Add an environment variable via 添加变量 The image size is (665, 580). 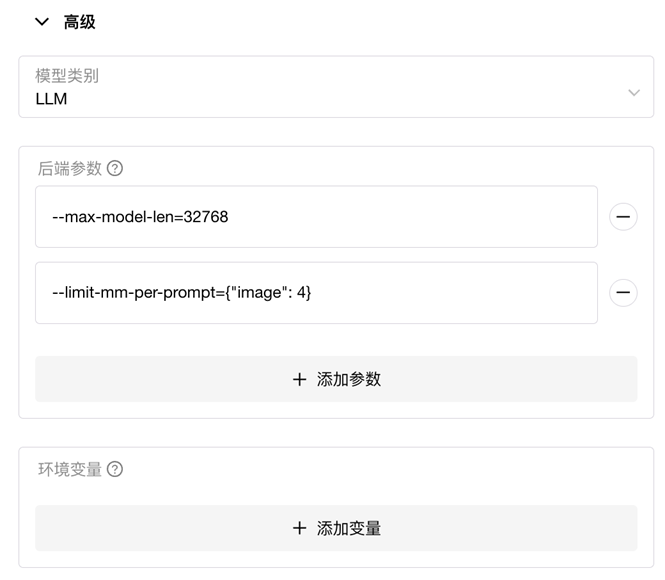pos(336,528)
